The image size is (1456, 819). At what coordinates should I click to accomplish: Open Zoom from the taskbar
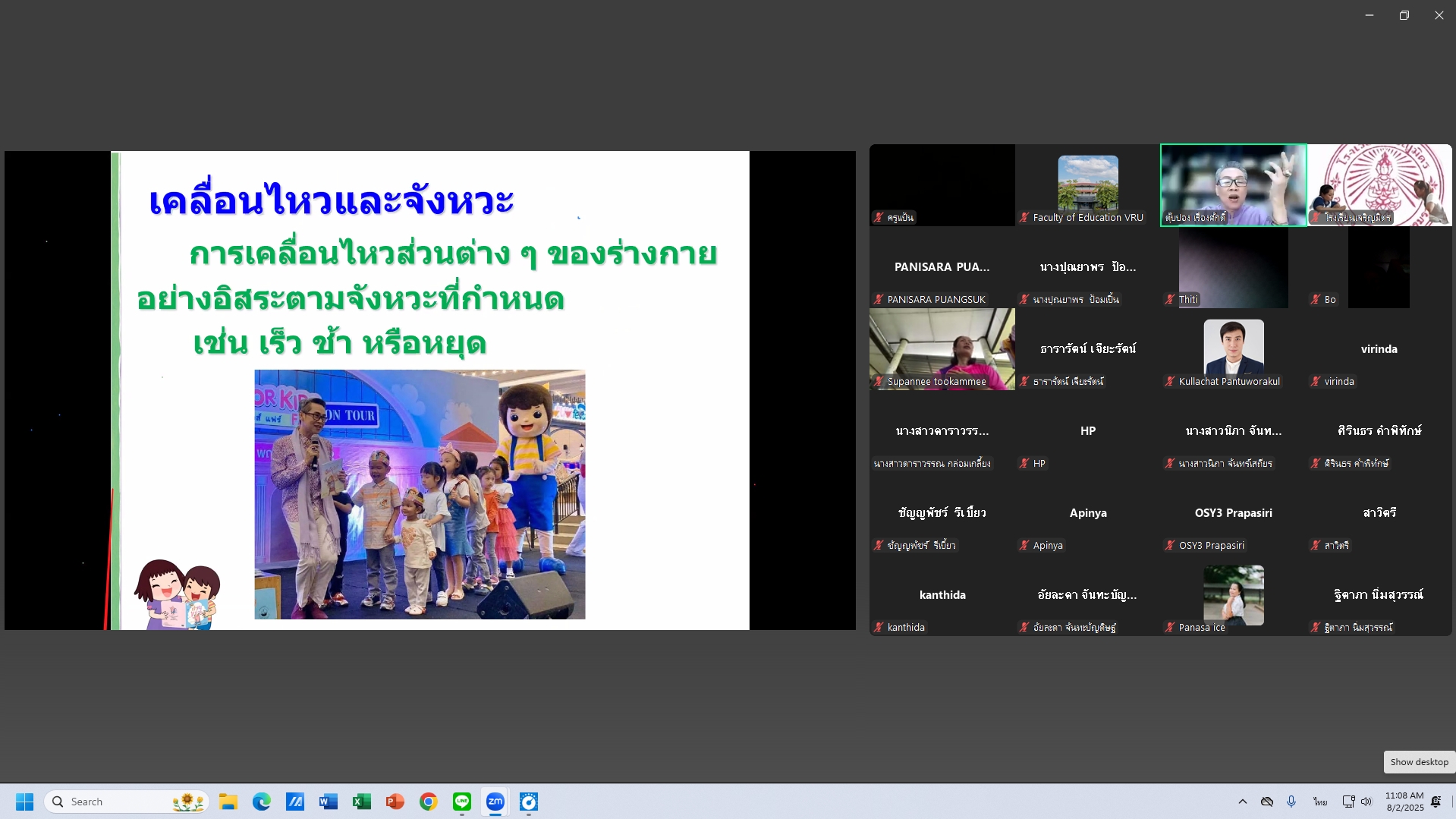[x=495, y=802]
